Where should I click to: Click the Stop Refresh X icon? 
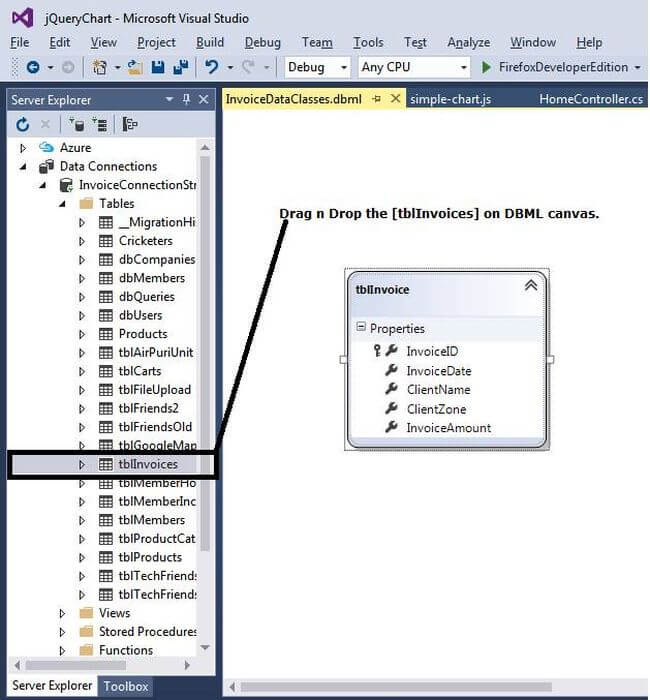45,125
